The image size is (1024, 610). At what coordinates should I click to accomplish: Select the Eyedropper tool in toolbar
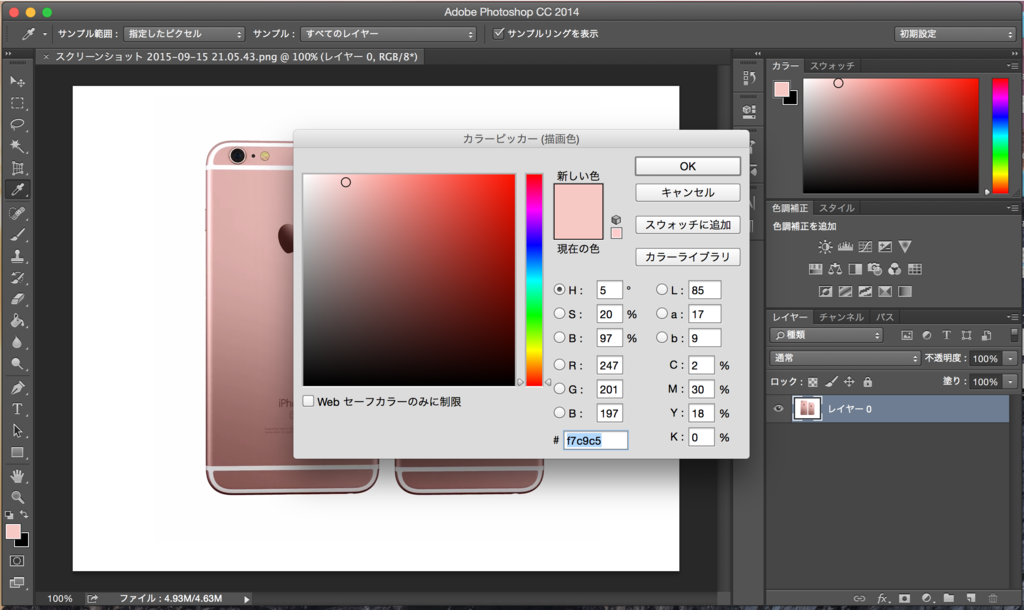(18, 190)
